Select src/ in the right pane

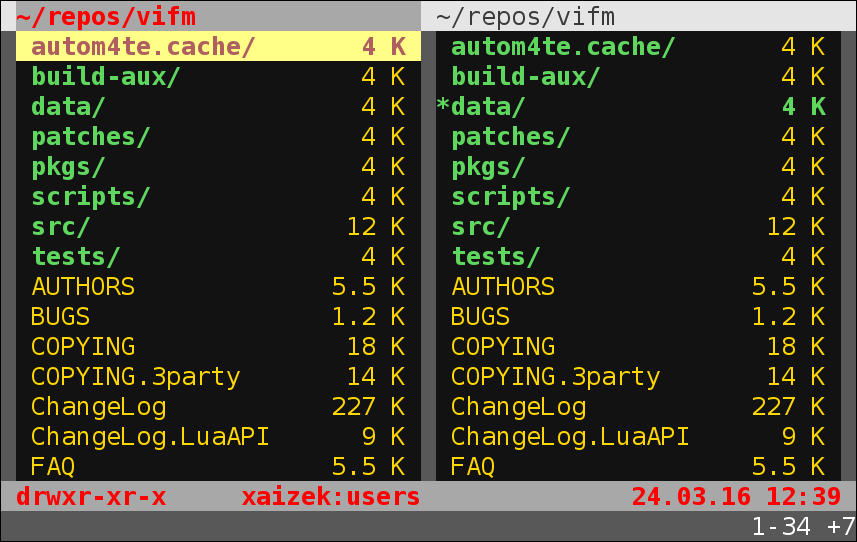[x=638, y=226]
